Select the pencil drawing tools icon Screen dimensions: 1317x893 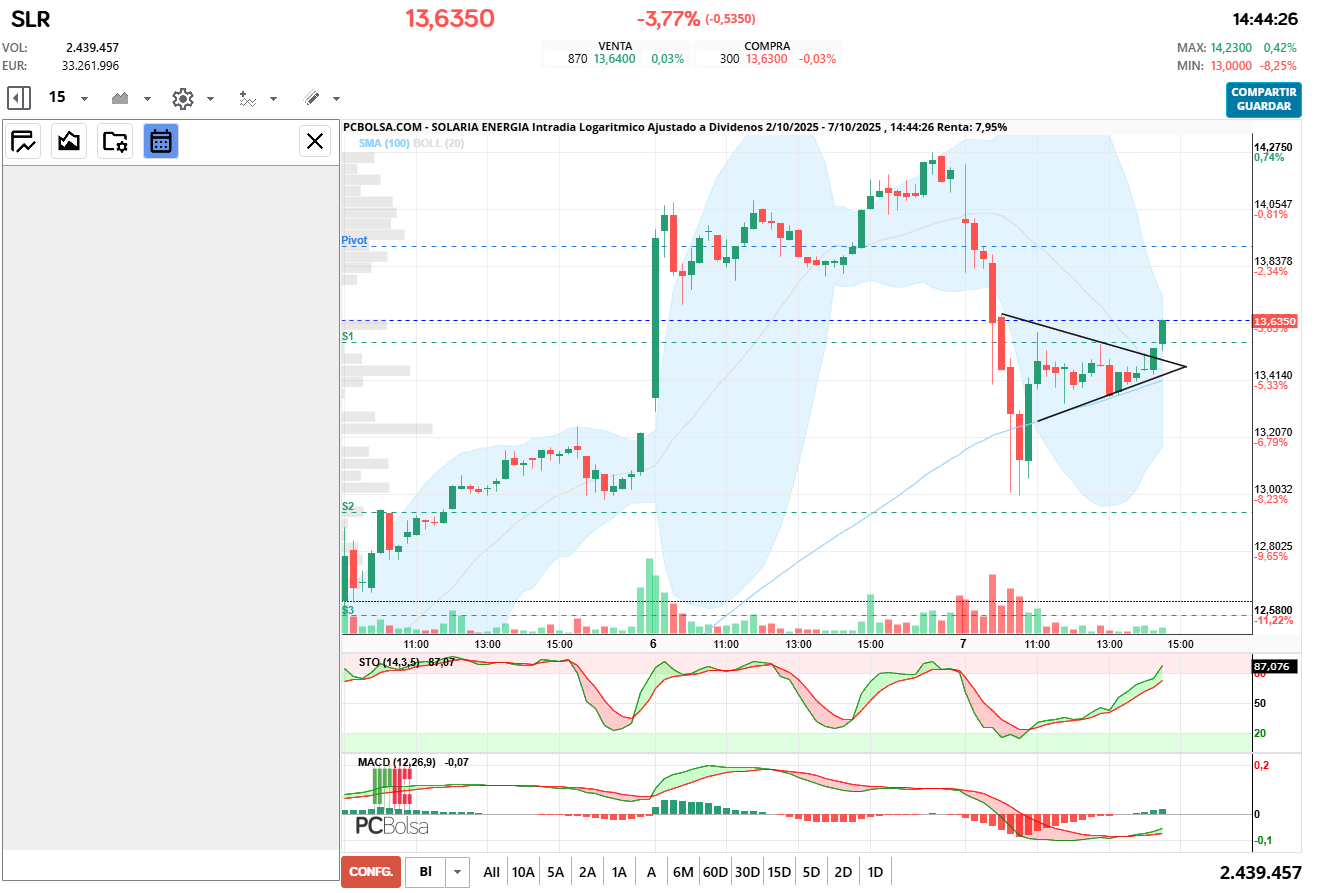(311, 98)
